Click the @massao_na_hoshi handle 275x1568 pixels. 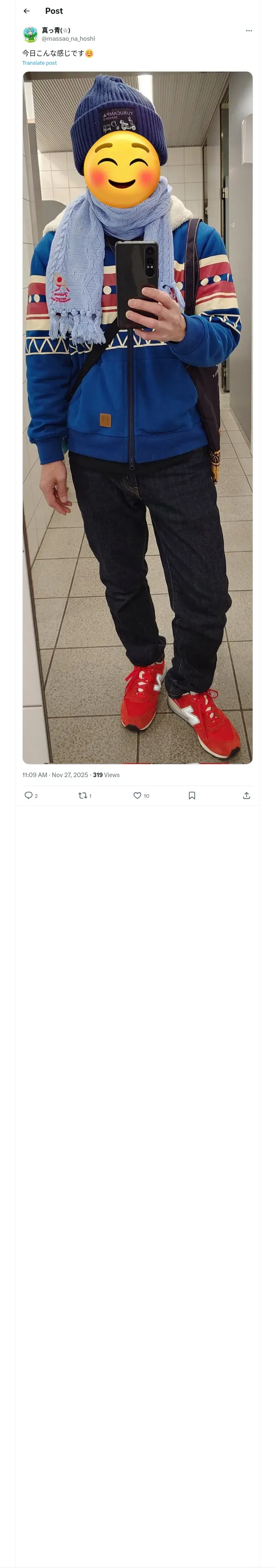pyautogui.click(x=68, y=38)
